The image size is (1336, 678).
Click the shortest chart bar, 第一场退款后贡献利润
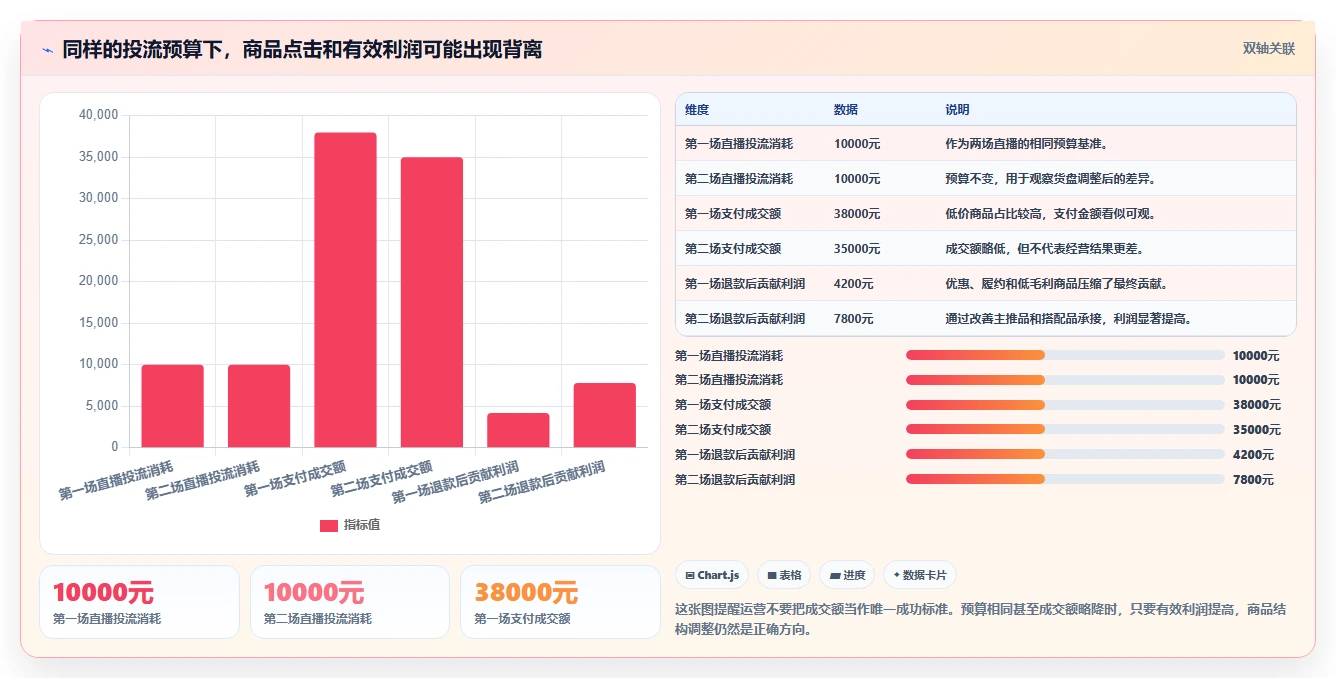518,430
